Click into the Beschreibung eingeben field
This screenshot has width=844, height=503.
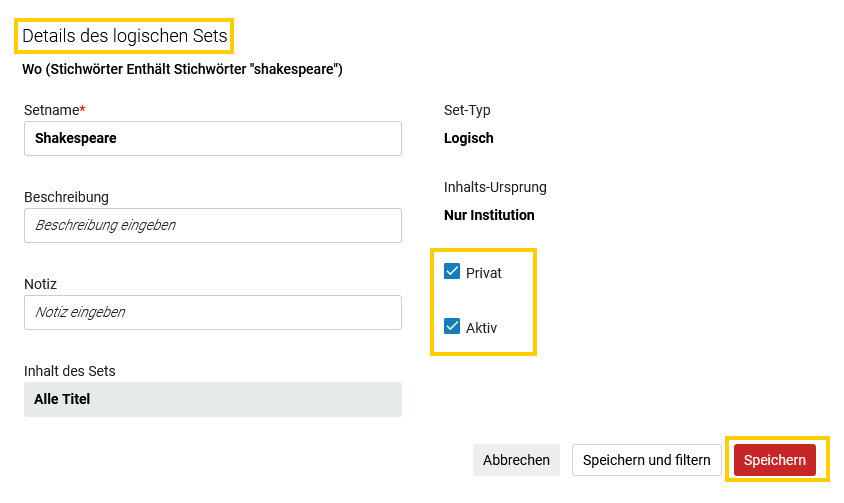point(213,225)
